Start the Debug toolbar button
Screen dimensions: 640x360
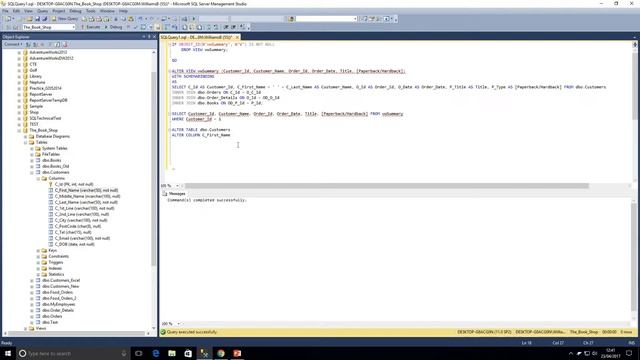tap(113, 27)
